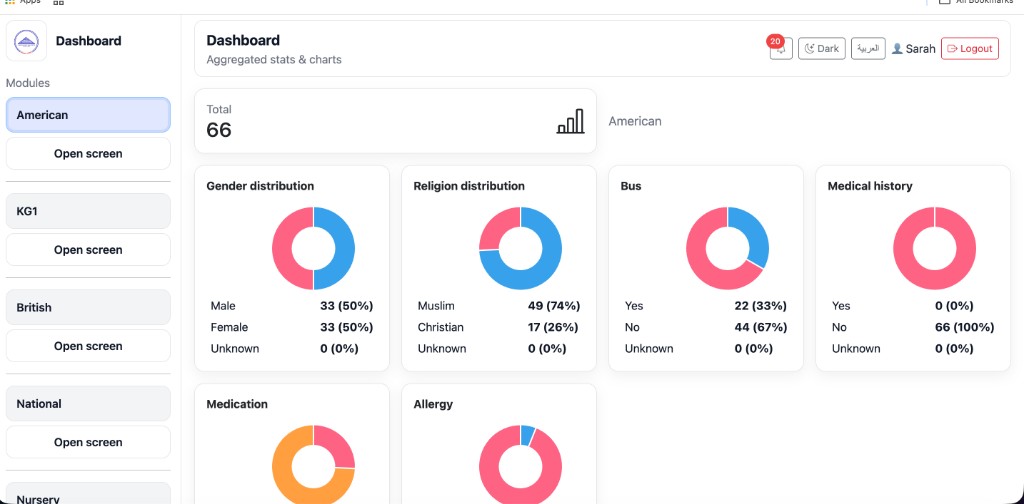Image resolution: width=1024 pixels, height=504 pixels.
Task: Click the blue Male segment of Gender donut
Action: coord(345,248)
